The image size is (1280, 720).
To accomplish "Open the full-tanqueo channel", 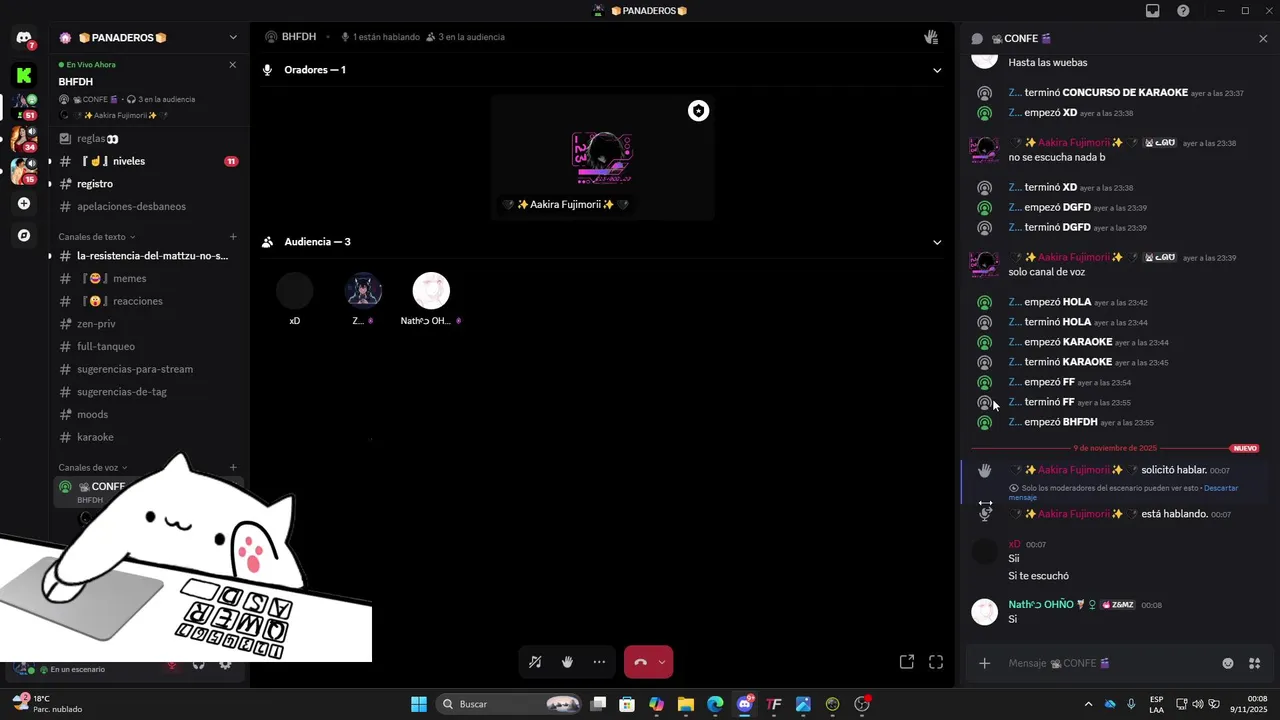I will click(148, 346).
